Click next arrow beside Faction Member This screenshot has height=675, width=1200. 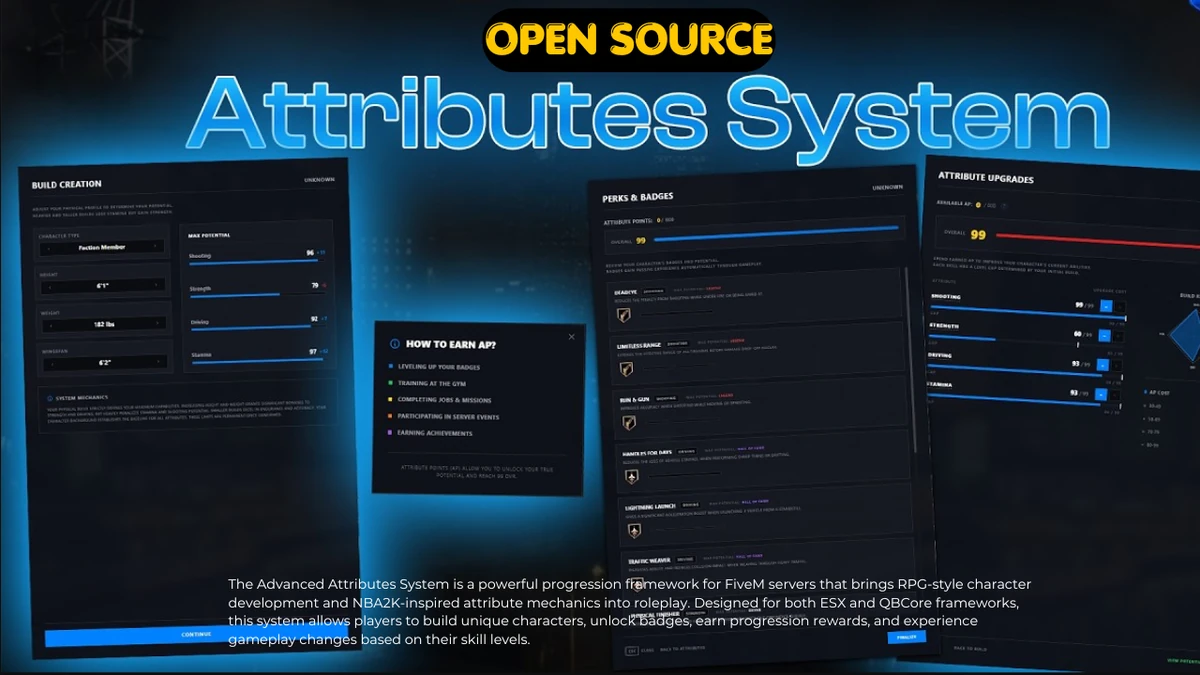(x=156, y=247)
